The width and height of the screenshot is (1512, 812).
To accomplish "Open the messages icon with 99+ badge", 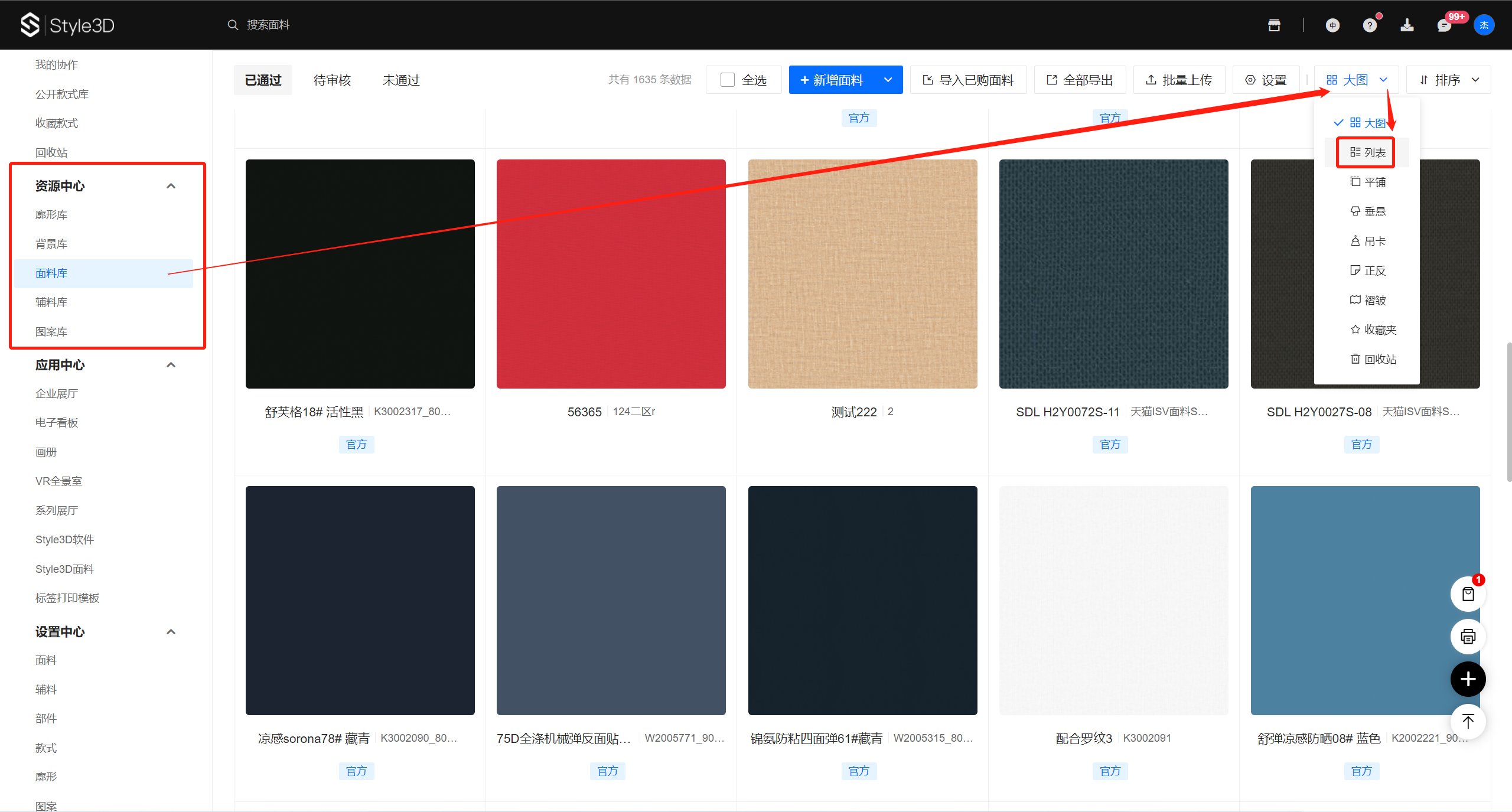I will point(1443,25).
